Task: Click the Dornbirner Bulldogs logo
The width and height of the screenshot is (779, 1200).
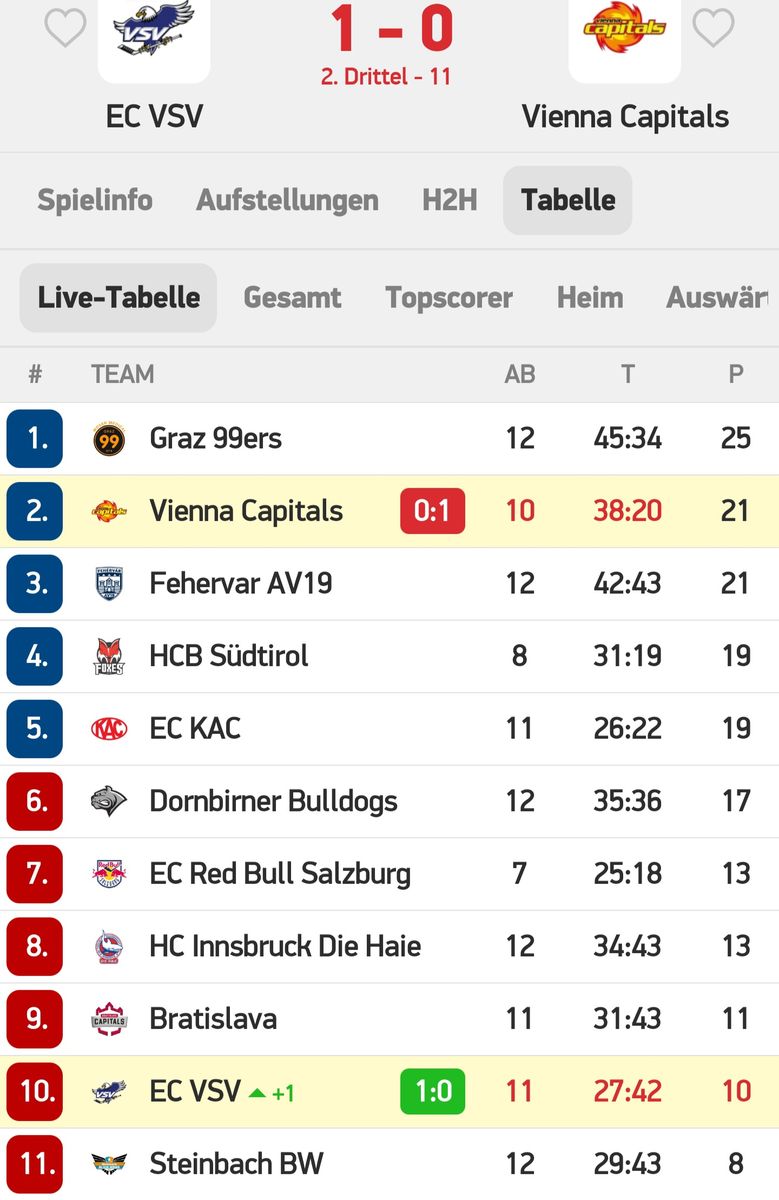Action: tap(109, 802)
